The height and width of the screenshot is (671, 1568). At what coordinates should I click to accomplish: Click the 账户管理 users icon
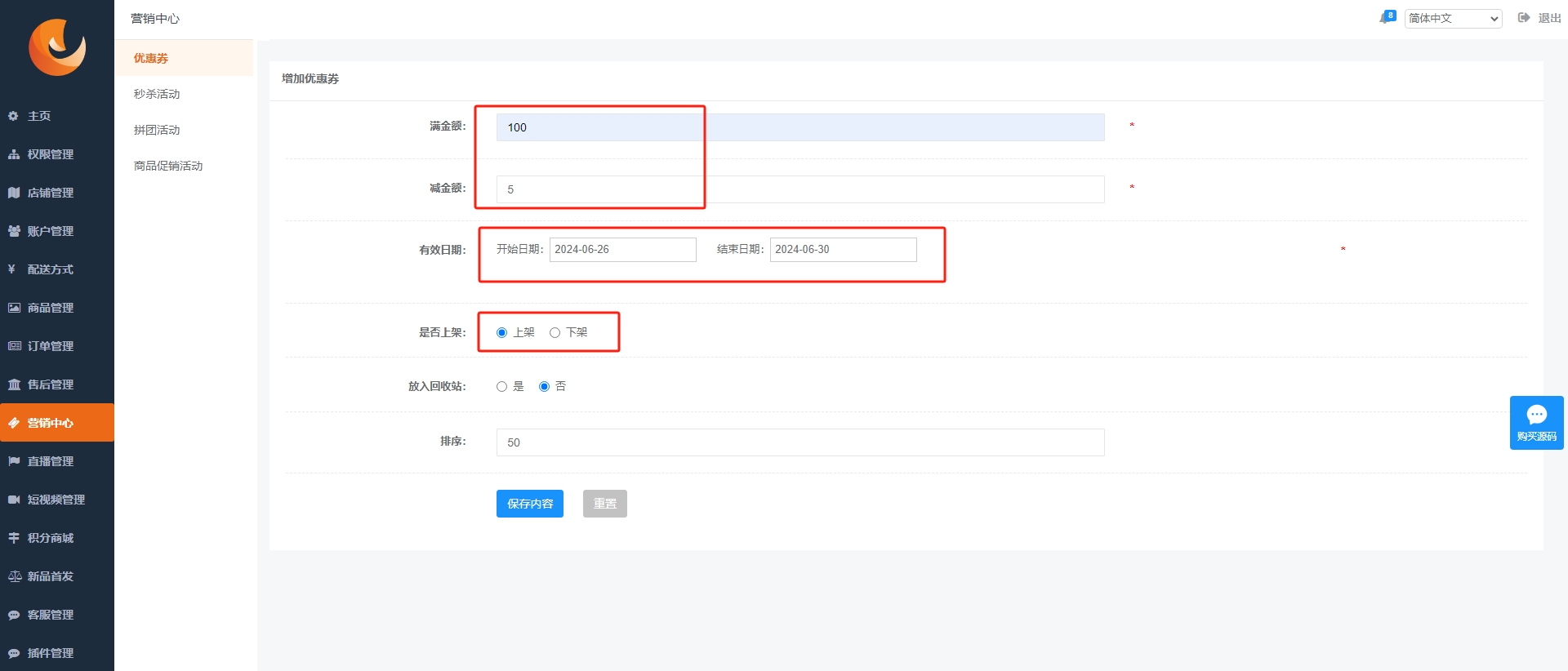13,231
